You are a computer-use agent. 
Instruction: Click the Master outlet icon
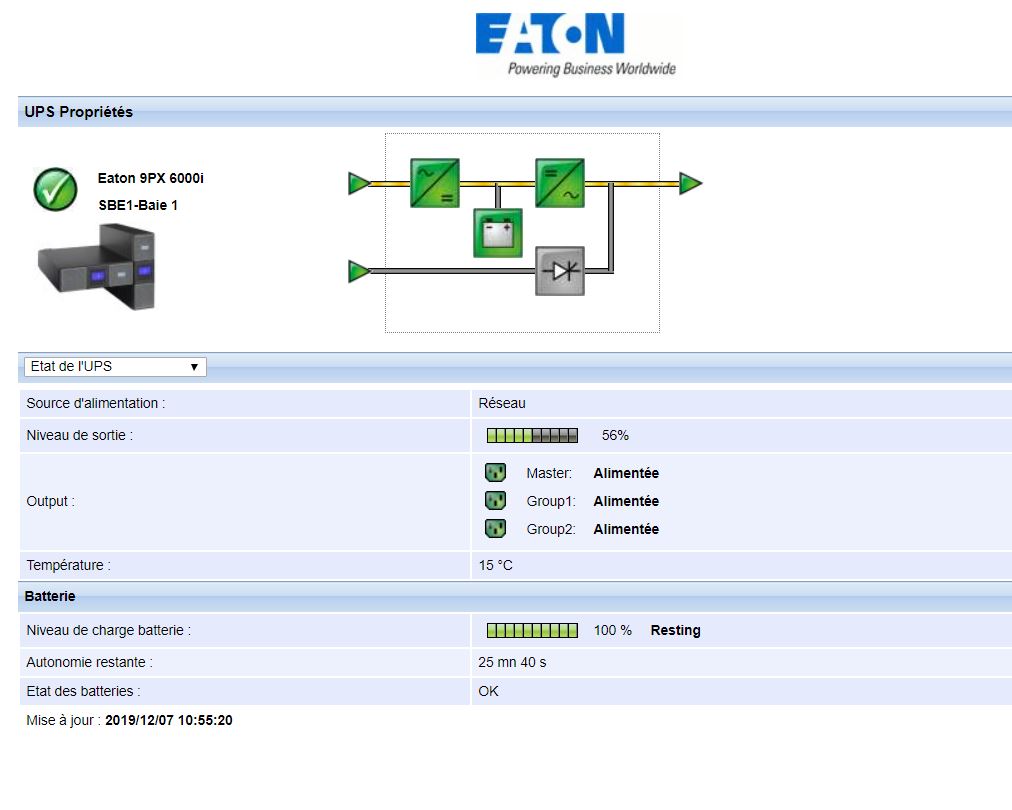coord(495,472)
